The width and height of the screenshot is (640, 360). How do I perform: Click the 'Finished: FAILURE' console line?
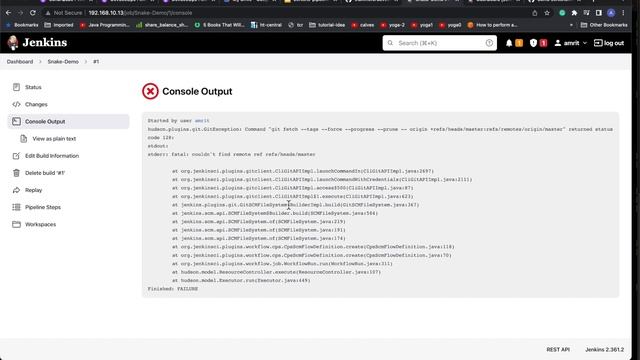coord(173,289)
